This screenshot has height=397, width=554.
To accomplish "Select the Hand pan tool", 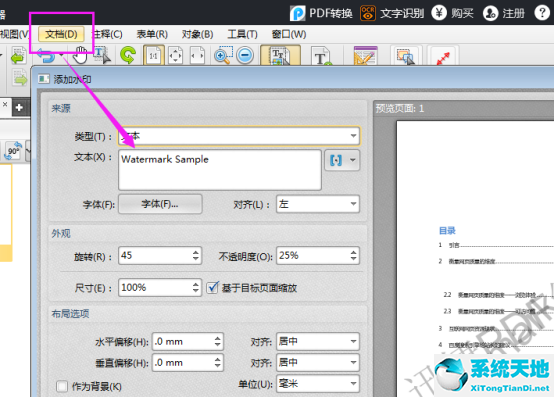I will tap(80, 55).
